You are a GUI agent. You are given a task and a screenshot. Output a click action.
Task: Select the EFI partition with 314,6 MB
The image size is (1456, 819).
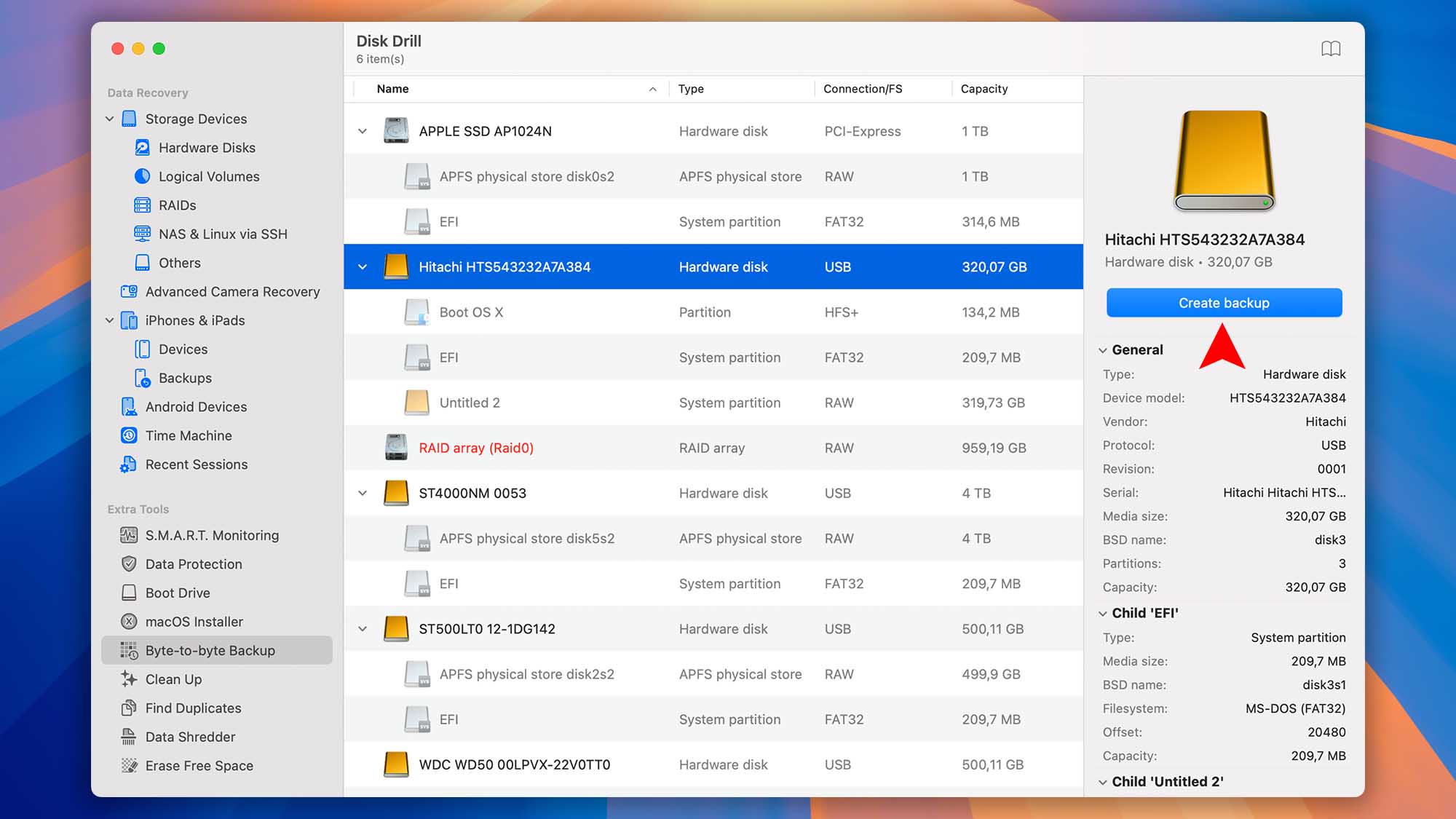point(713,222)
